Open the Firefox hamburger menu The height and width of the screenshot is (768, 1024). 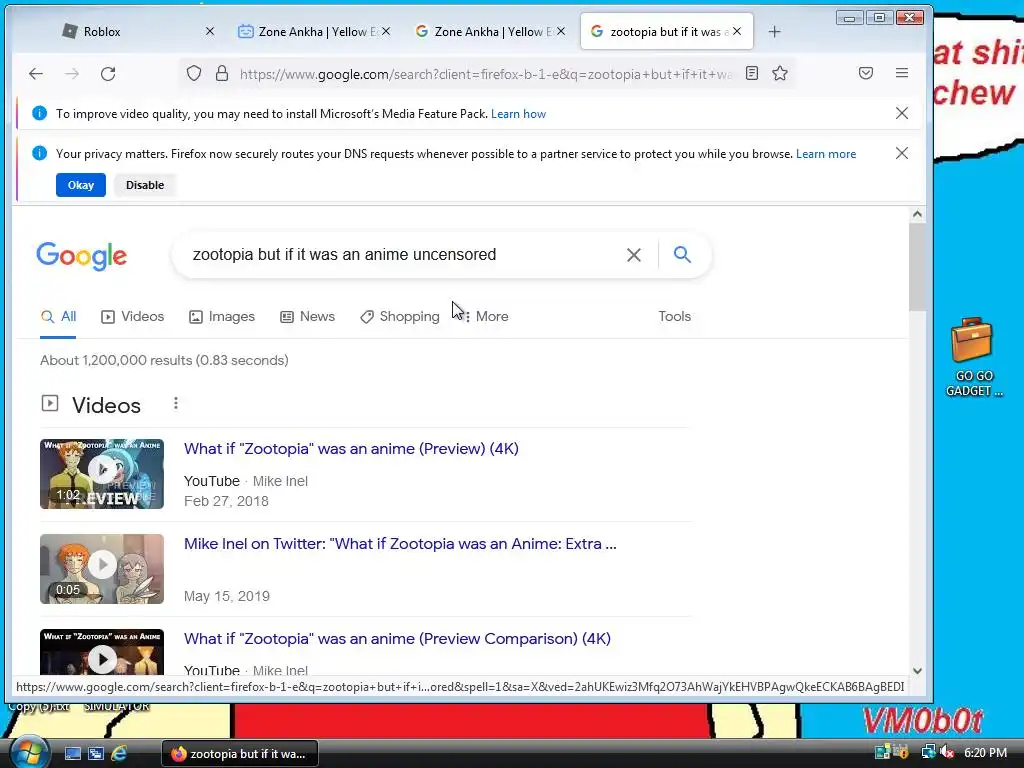pyautogui.click(x=902, y=73)
